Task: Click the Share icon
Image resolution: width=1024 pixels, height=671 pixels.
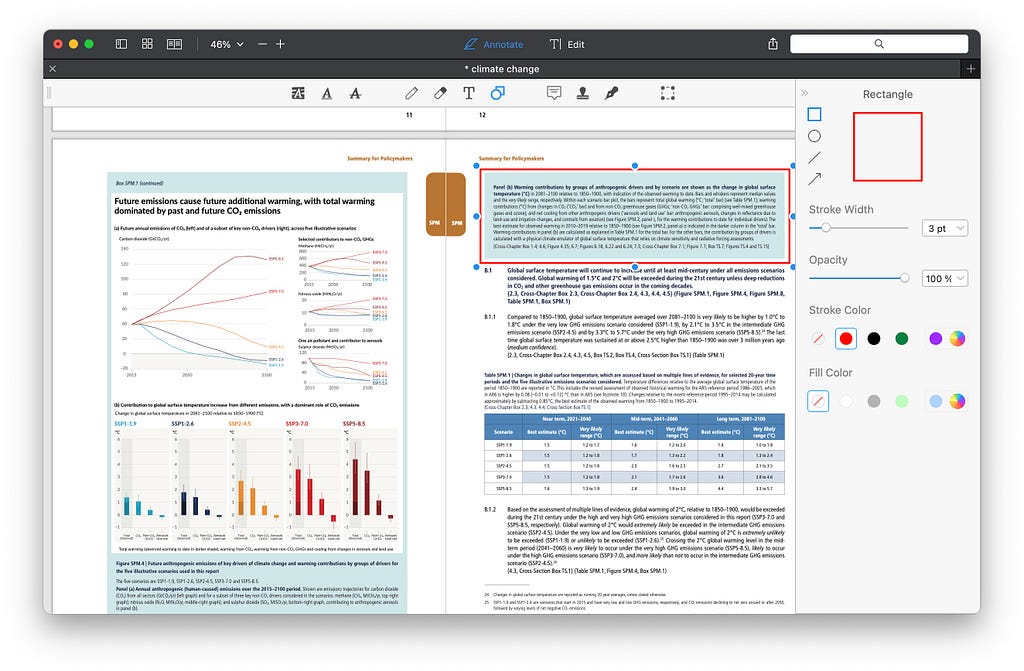Action: coord(773,44)
